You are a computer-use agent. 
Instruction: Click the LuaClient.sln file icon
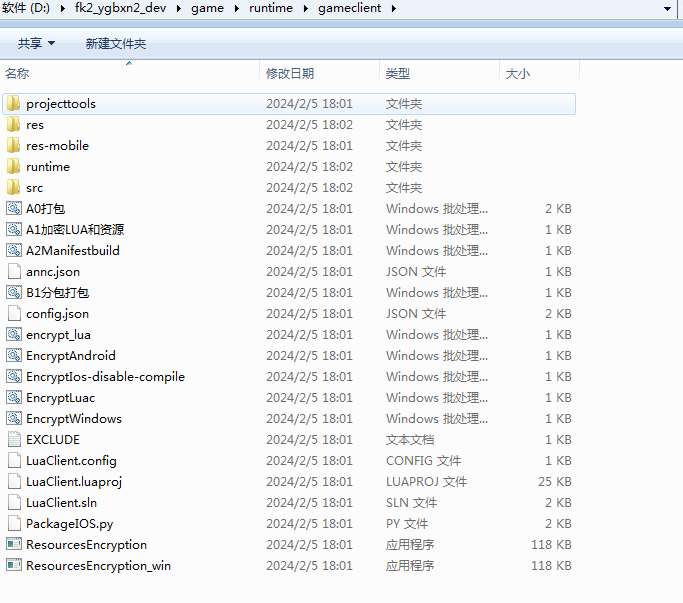[13, 503]
